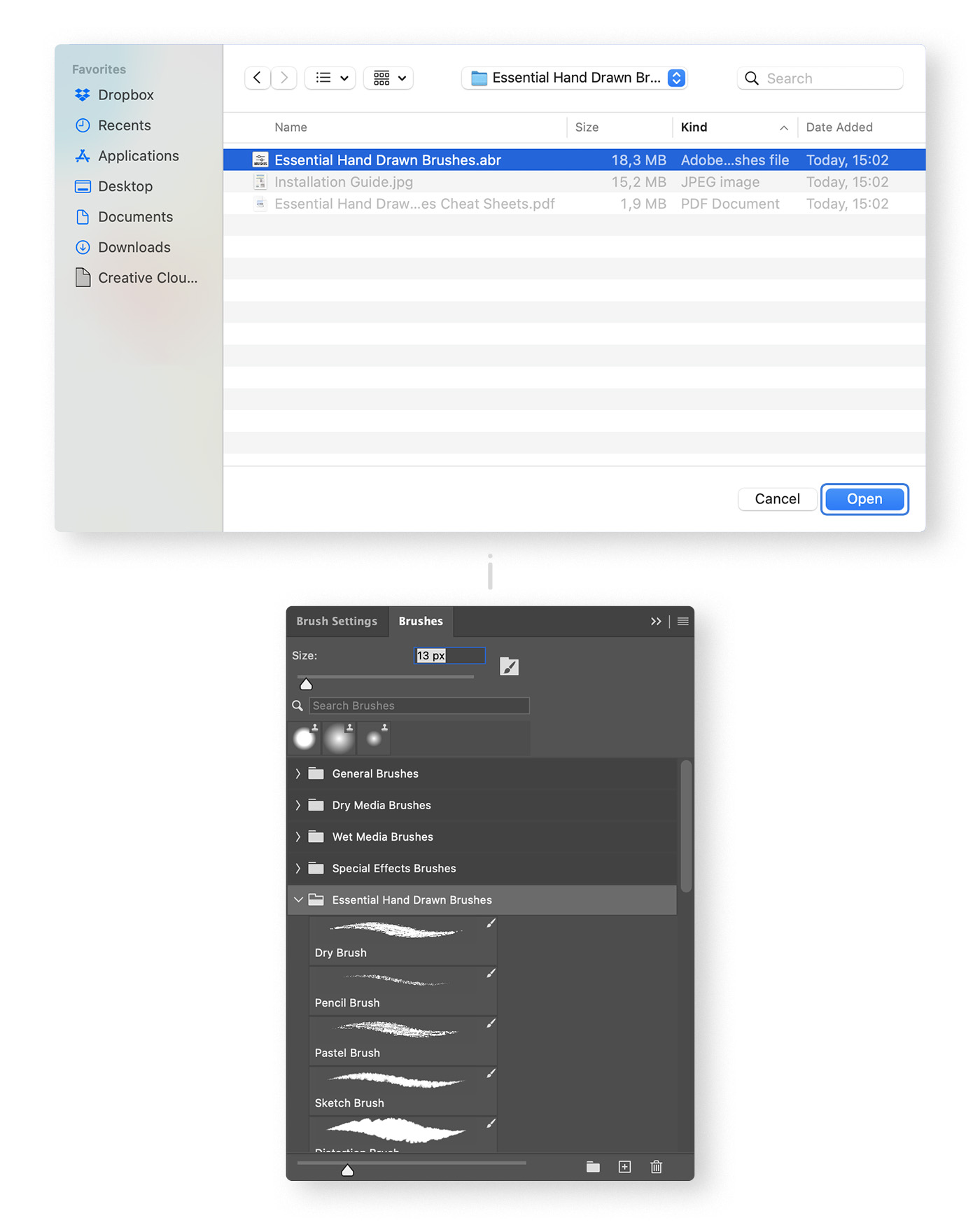The height and width of the screenshot is (1225, 980).
Task: Choose the Dry Brush preset
Action: tap(403, 940)
